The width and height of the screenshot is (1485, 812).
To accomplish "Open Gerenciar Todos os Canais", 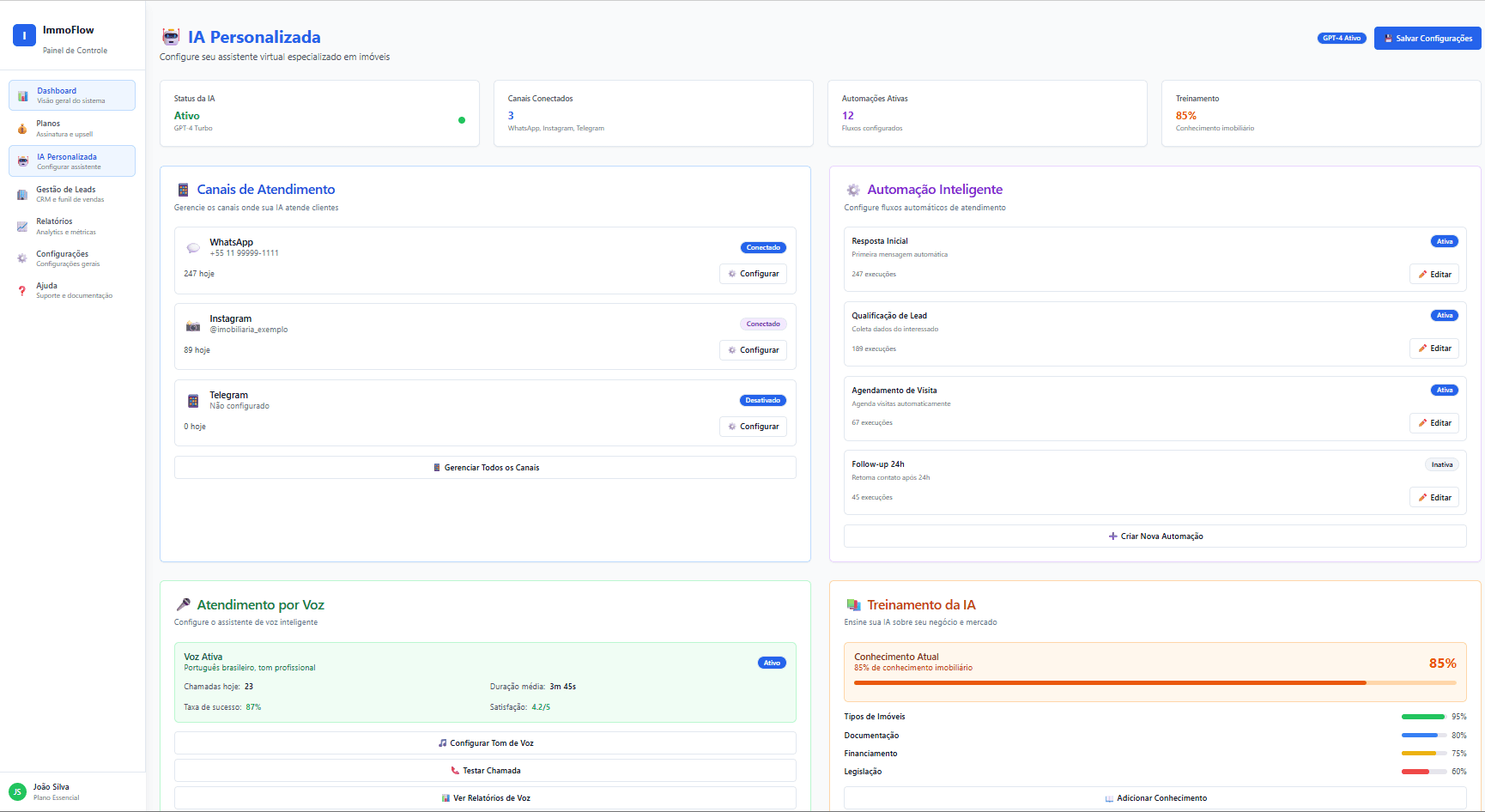I will [485, 467].
